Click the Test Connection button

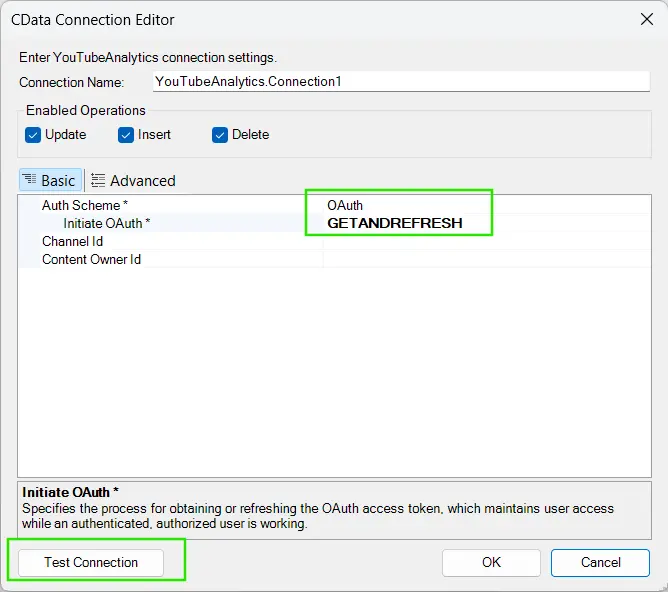(91, 562)
